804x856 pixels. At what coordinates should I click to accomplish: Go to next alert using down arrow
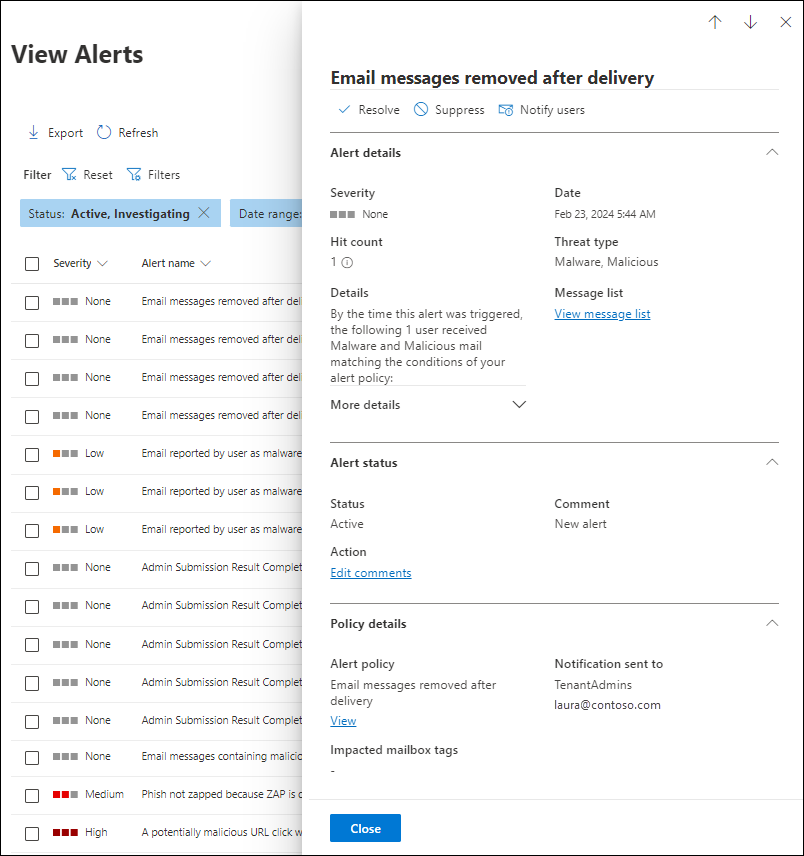(x=750, y=22)
